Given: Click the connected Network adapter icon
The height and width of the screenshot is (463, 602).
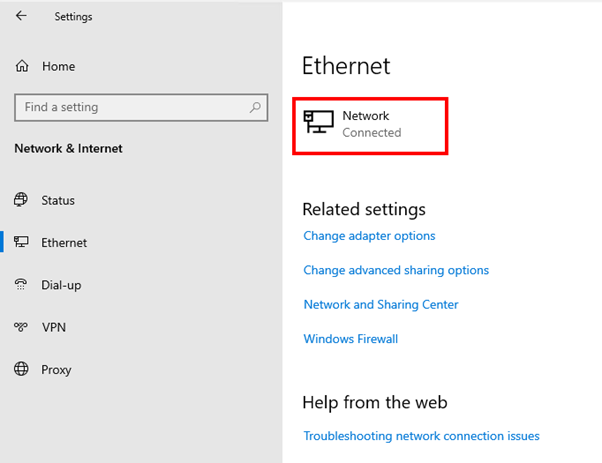Looking at the screenshot, I should 319,123.
